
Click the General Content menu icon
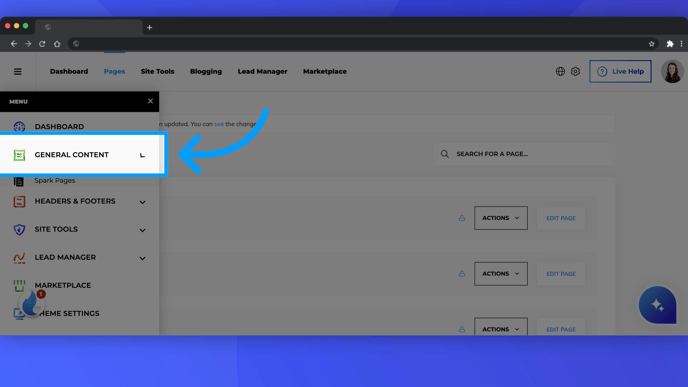tap(19, 155)
